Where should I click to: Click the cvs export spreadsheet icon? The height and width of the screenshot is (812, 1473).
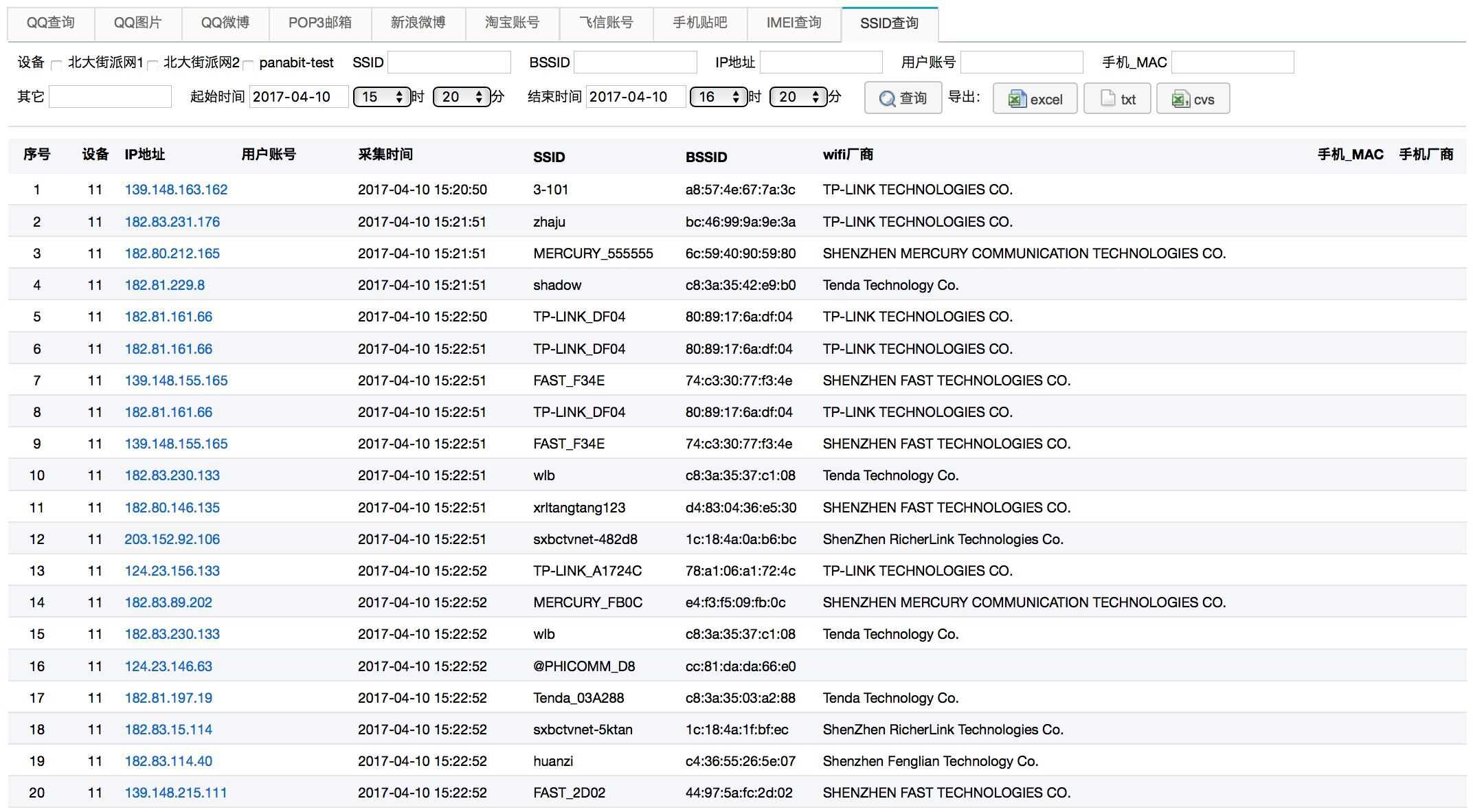click(1181, 99)
